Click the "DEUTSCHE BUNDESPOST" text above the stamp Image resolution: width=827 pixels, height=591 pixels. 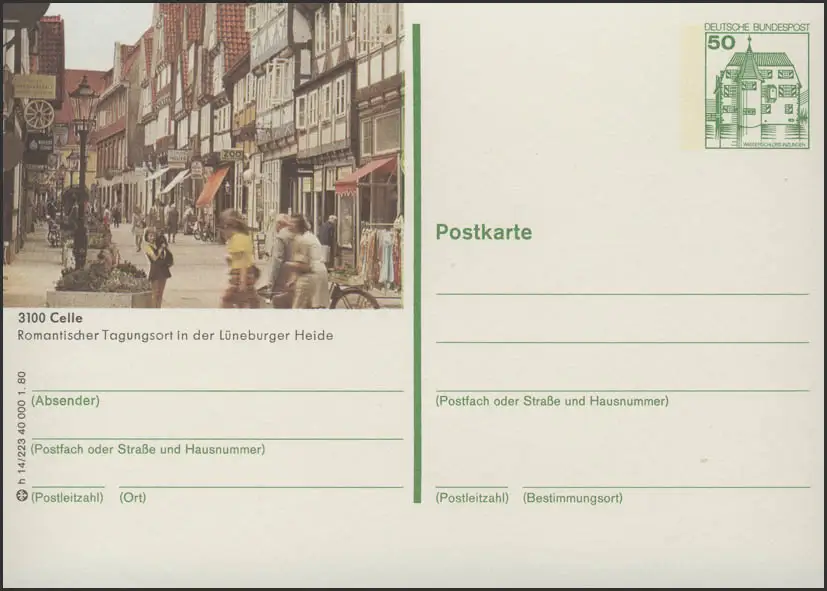click(756, 27)
